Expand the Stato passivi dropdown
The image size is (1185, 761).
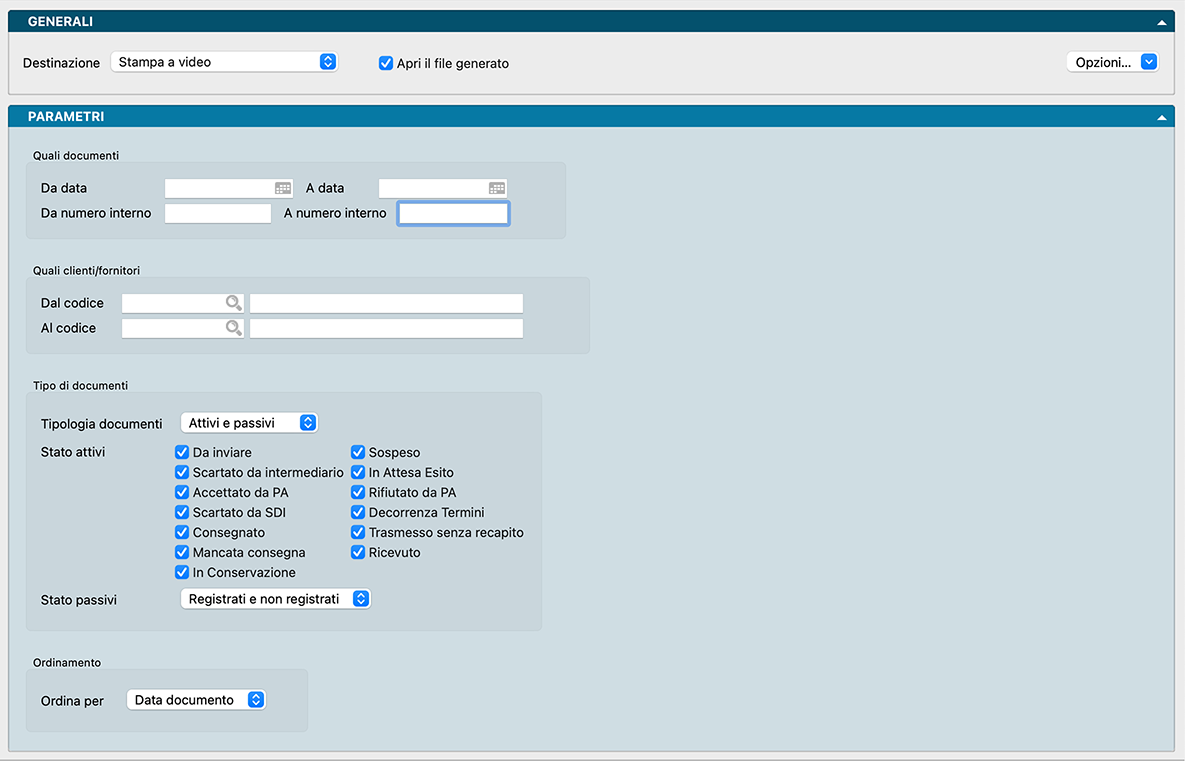click(275, 599)
